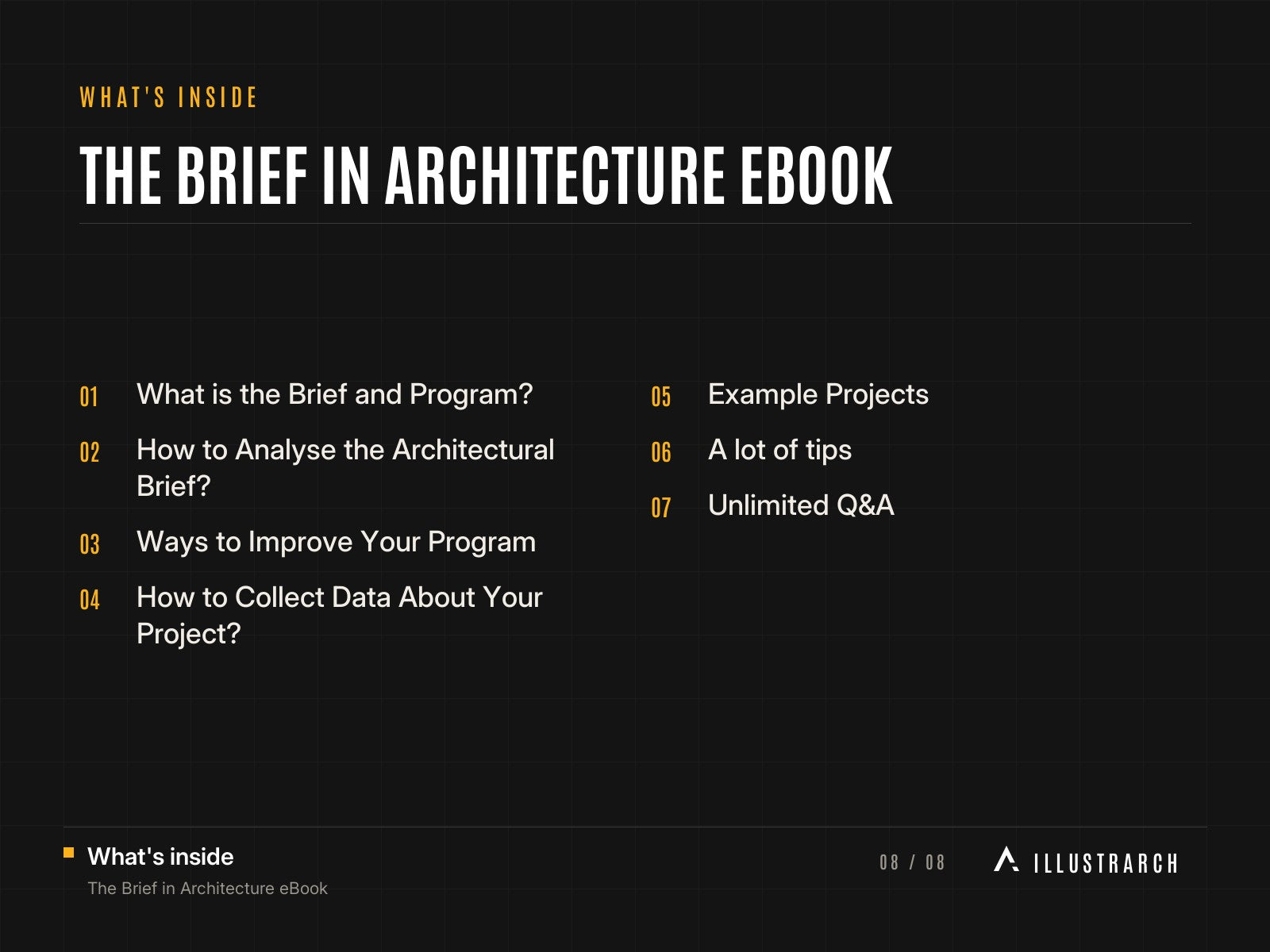Click the number 05 label

click(x=661, y=397)
